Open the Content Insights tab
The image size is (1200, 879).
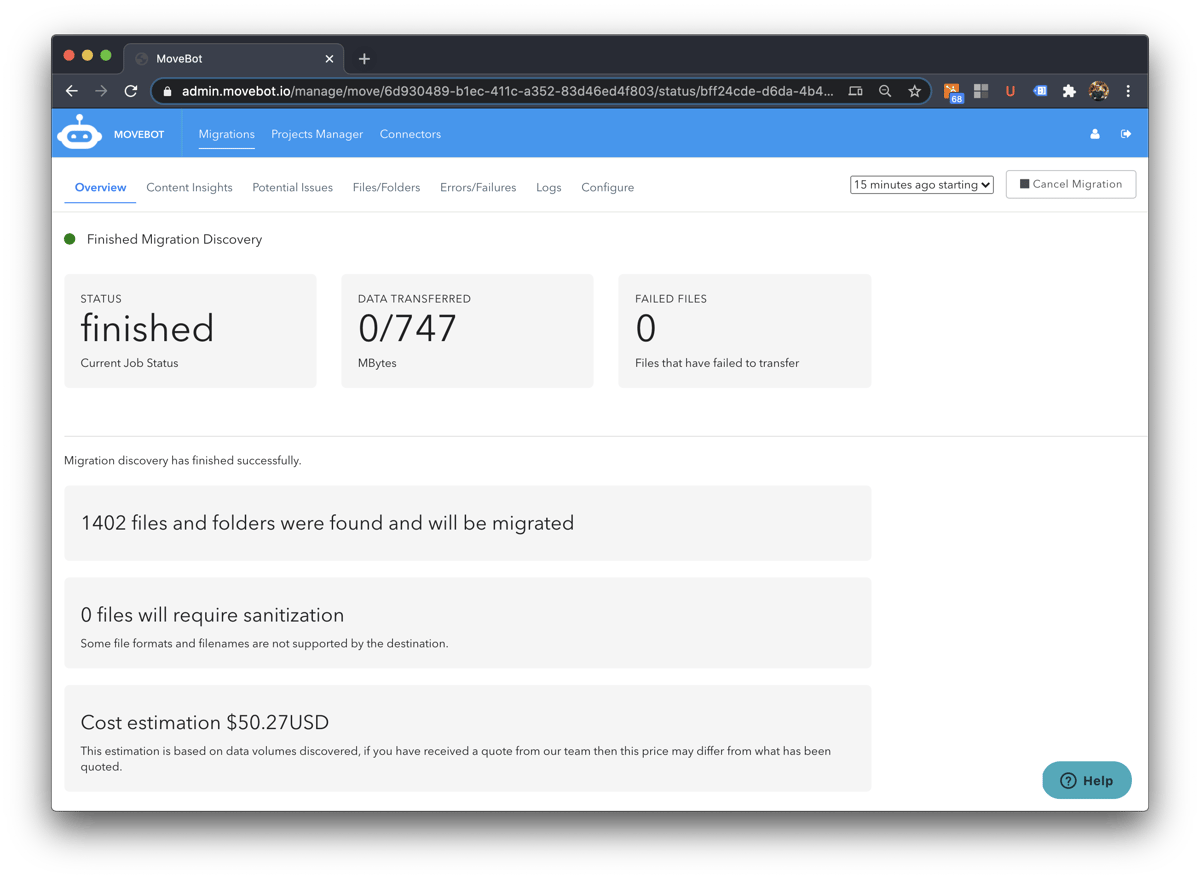pos(189,187)
